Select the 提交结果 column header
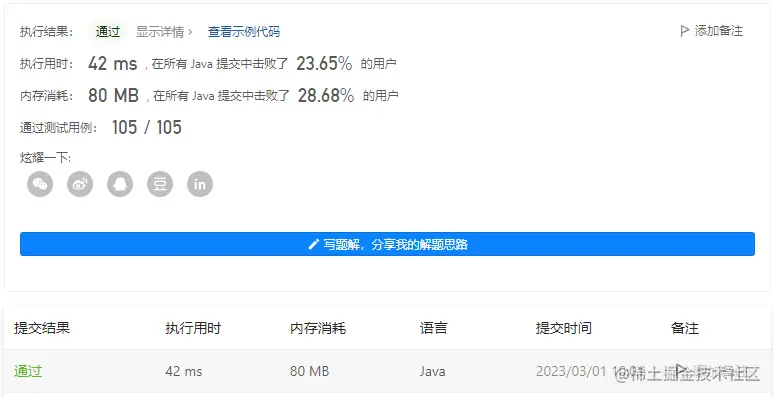Viewport: 774px width, 397px height. [x=42, y=328]
